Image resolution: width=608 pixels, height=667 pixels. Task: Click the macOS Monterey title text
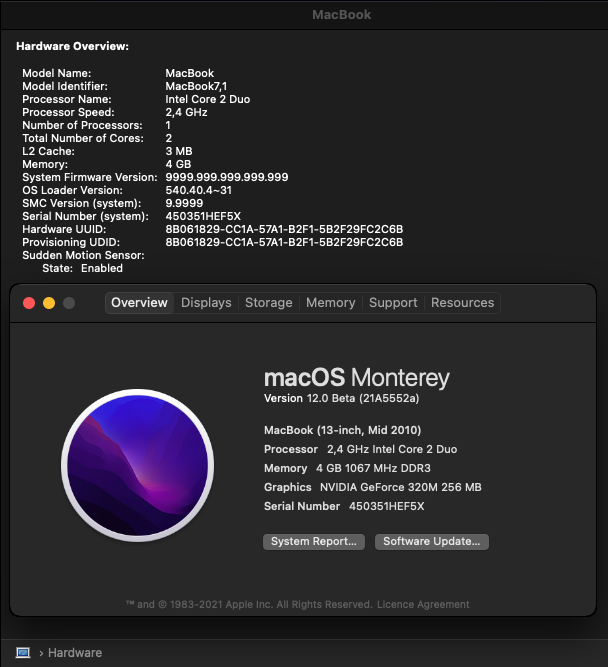click(x=357, y=378)
